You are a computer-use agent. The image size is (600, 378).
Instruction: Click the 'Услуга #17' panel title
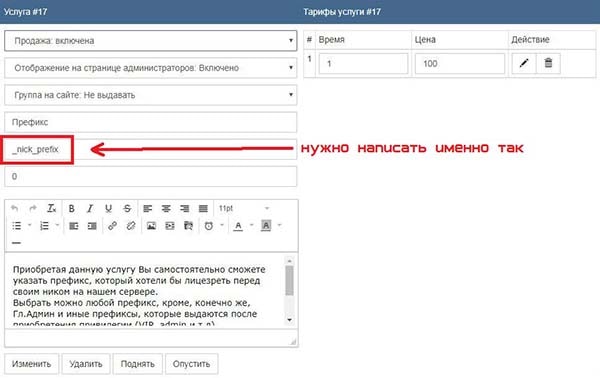click(x=26, y=11)
